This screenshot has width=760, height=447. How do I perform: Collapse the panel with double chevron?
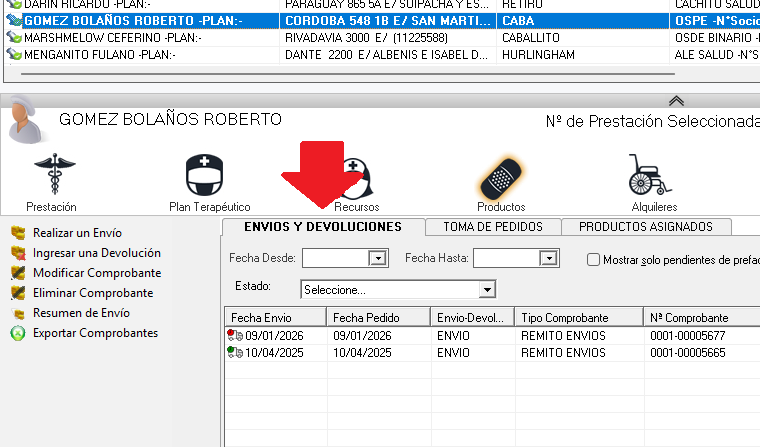pyautogui.click(x=676, y=100)
